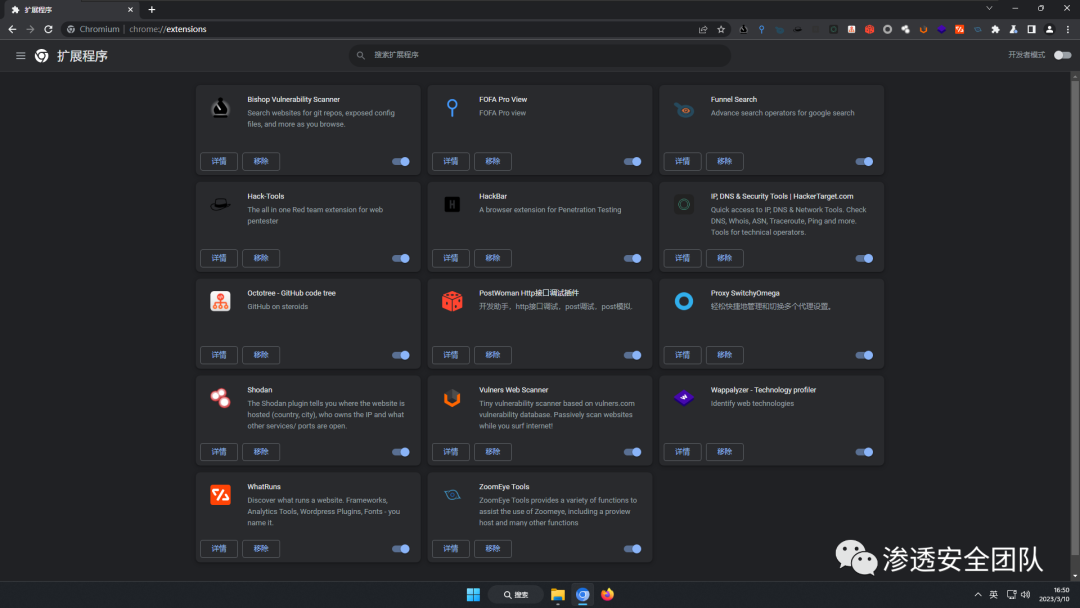Click the FOFA Pro View toolbar icon
Image resolution: width=1080 pixels, height=608 pixels.
click(x=761, y=30)
